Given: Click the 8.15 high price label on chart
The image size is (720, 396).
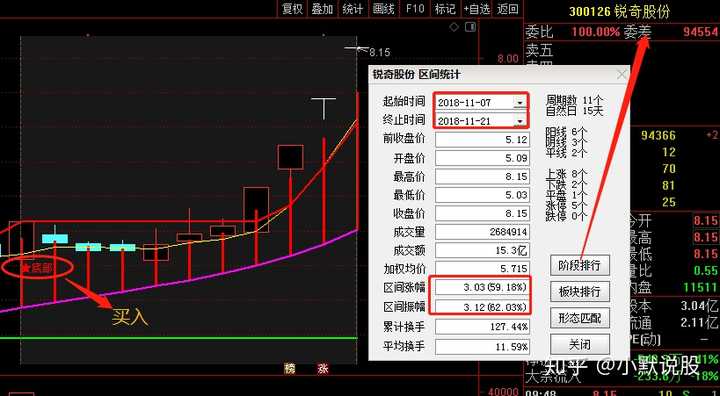Looking at the screenshot, I should click(380, 52).
